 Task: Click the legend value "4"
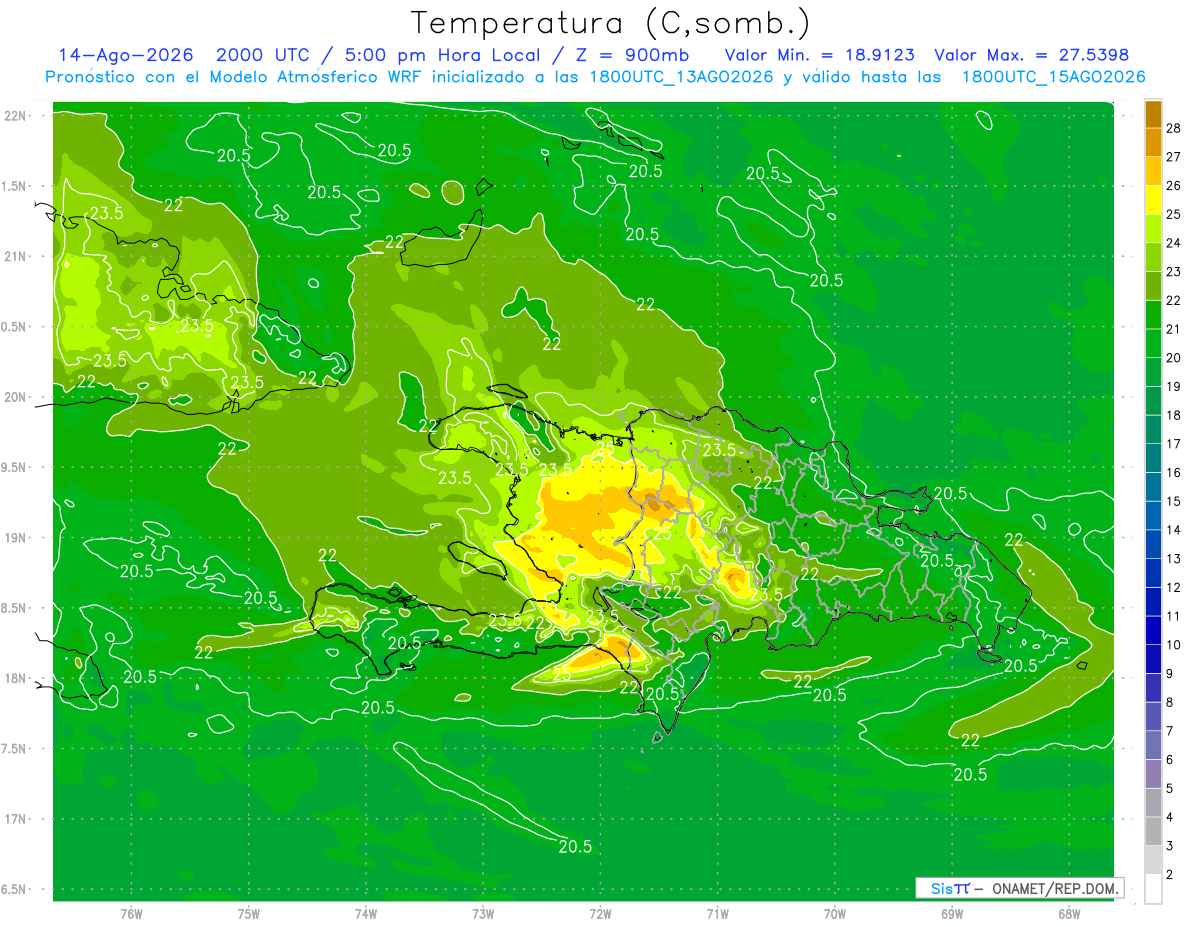1170,817
